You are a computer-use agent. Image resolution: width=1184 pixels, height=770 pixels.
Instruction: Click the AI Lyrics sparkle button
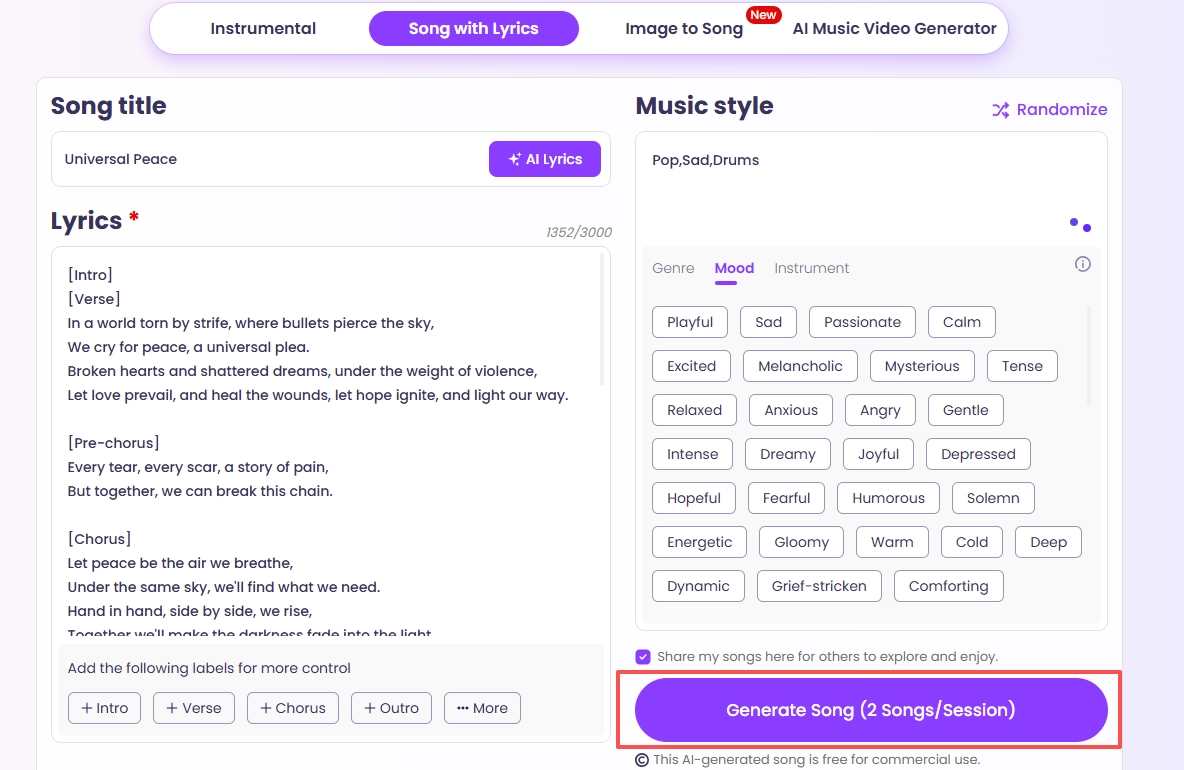coord(545,158)
